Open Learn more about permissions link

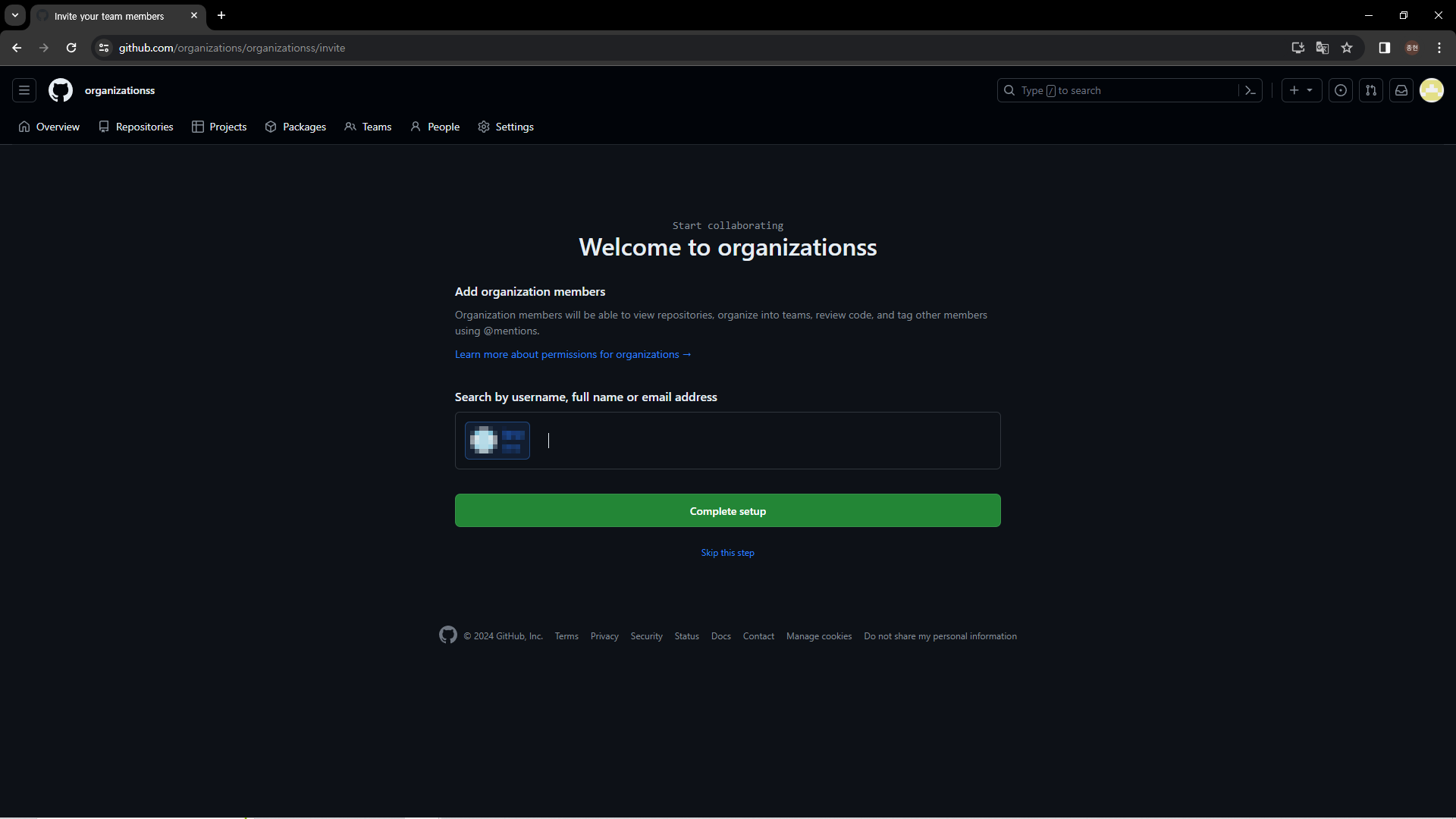[x=573, y=354]
